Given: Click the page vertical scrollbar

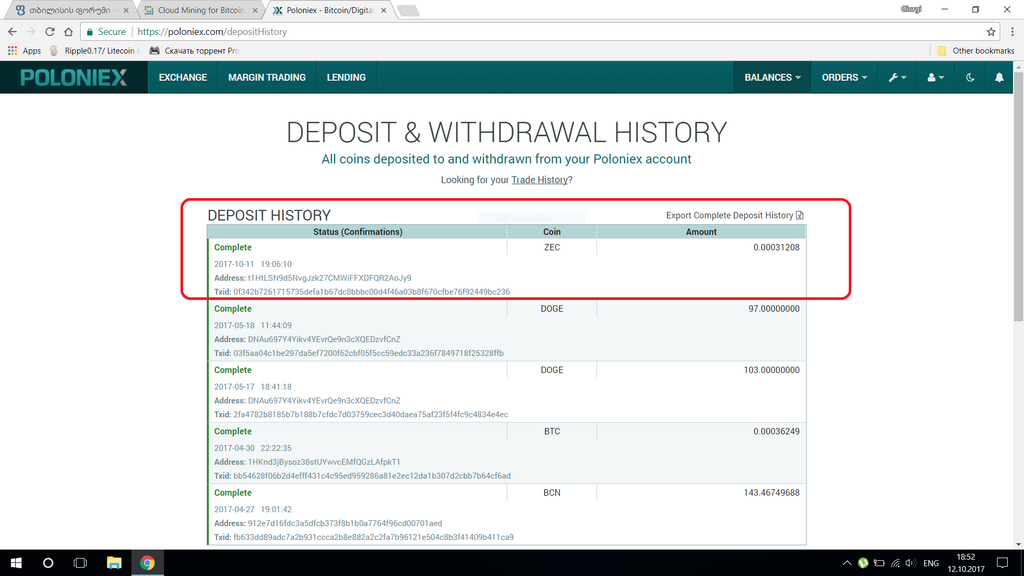Looking at the screenshot, I should click(x=1018, y=196).
